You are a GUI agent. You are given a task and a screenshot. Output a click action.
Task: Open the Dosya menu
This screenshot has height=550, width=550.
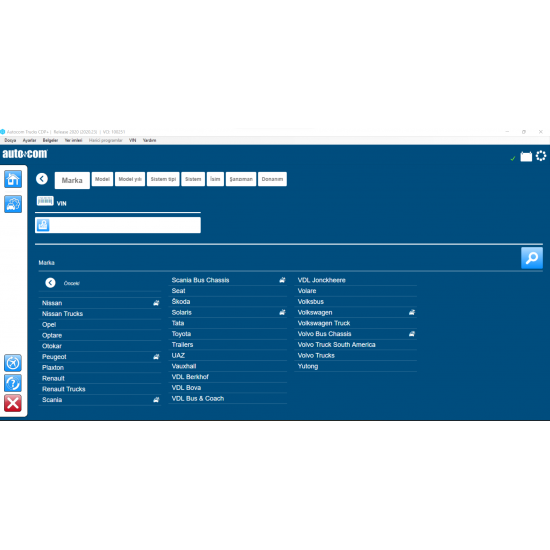tap(10, 140)
